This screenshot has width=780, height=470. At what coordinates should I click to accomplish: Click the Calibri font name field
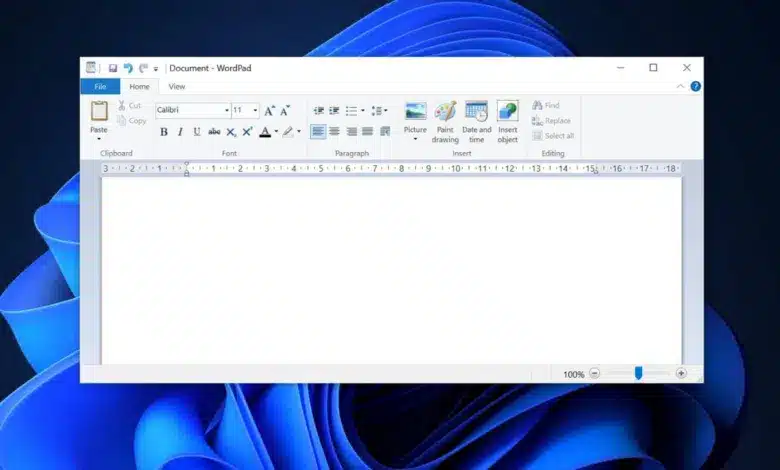point(189,110)
